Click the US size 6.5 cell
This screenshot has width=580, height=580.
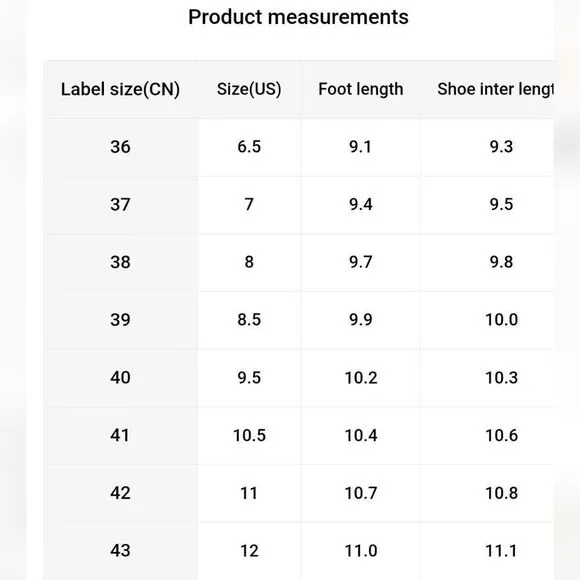[x=249, y=147]
